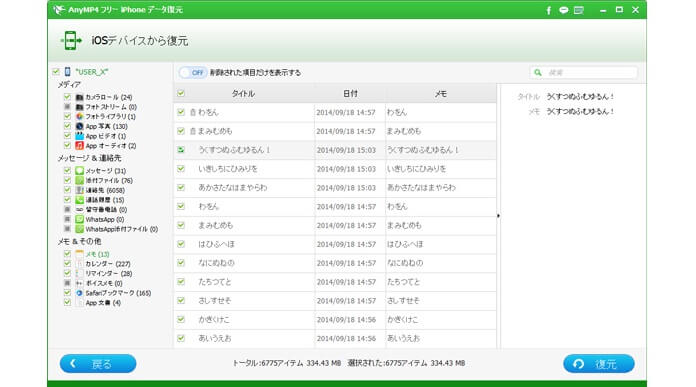Select the note row たちつてと
Image resolution: width=696 pixels, height=387 pixels.
(335, 282)
